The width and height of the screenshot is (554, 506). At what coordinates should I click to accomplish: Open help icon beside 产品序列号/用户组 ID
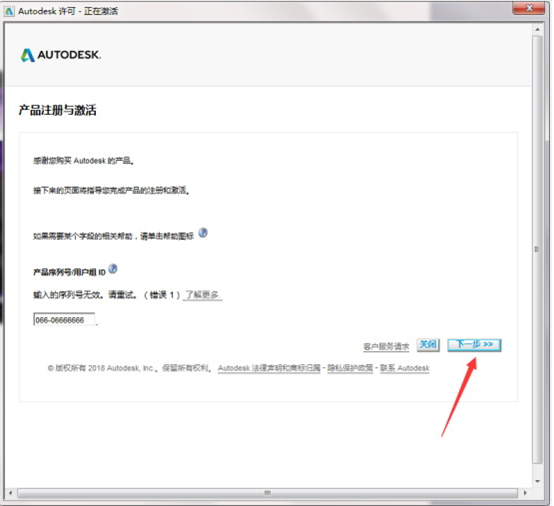click(113, 269)
